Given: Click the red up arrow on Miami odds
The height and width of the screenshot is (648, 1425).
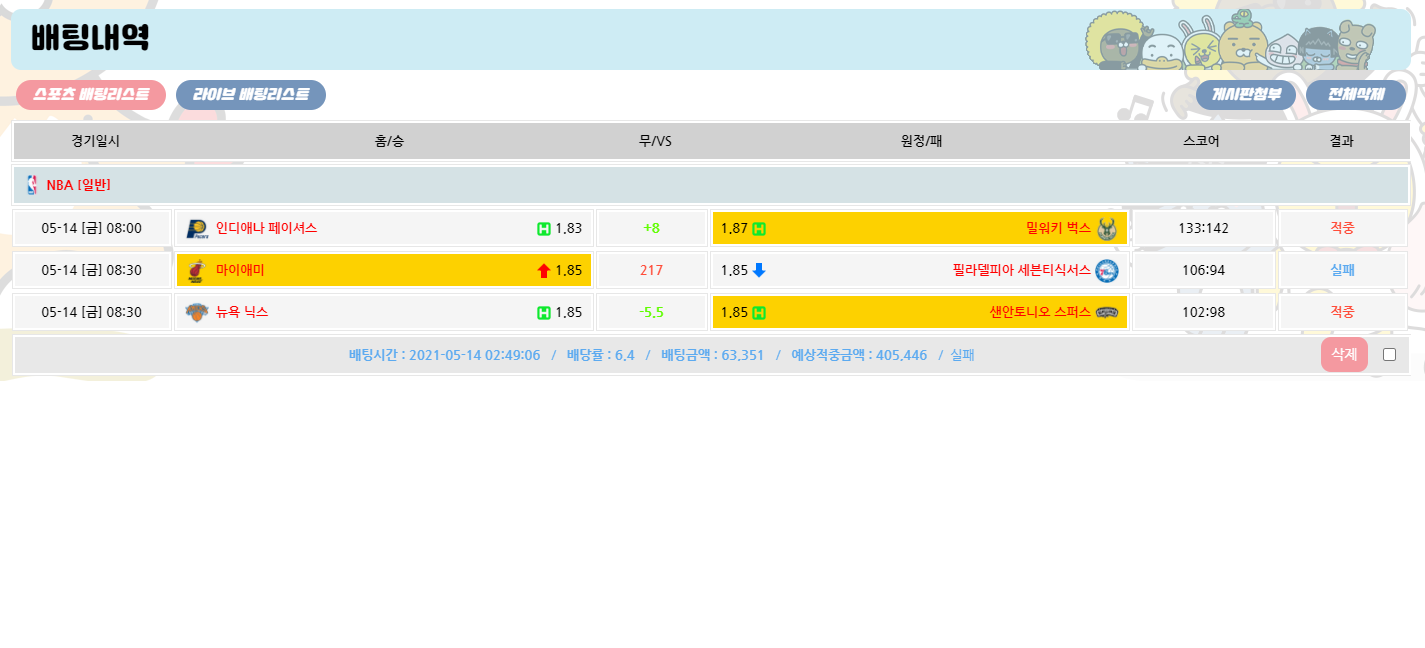Looking at the screenshot, I should pos(544,270).
